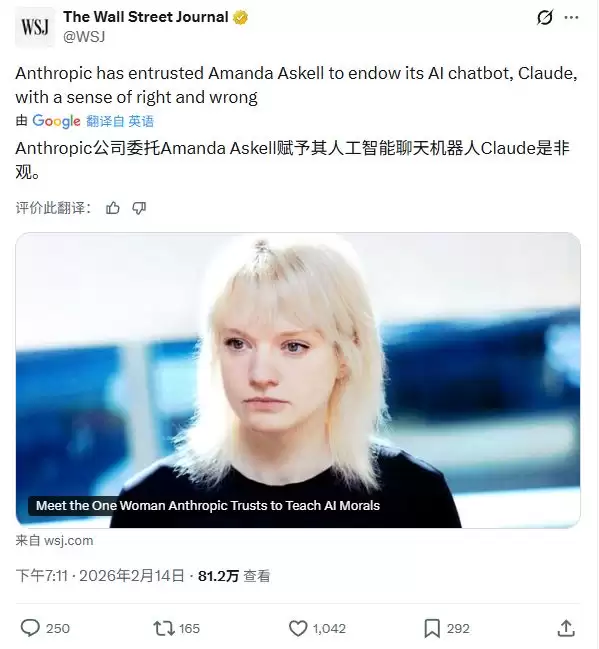599x649 pixels.
Task: Open the three-dot more options menu
Action: click(x=571, y=17)
